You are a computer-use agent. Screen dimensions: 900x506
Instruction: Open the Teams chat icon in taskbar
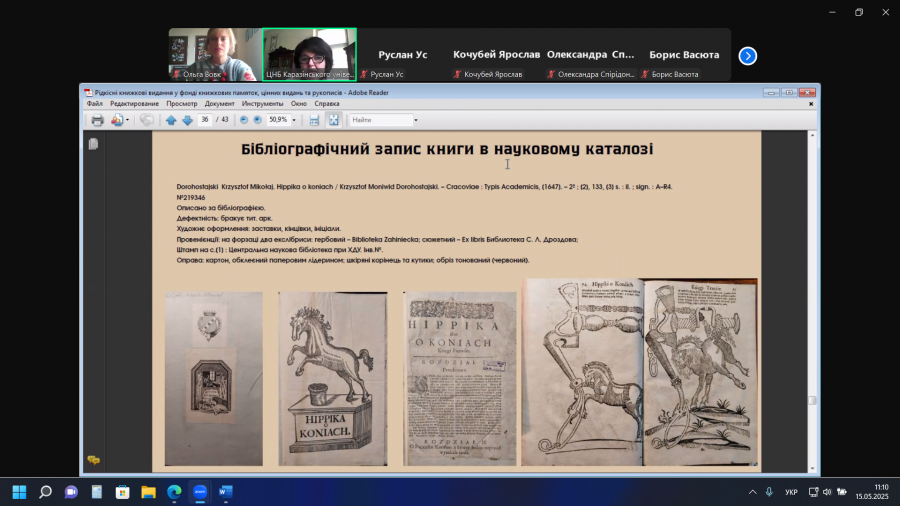pyautogui.click(x=71, y=492)
